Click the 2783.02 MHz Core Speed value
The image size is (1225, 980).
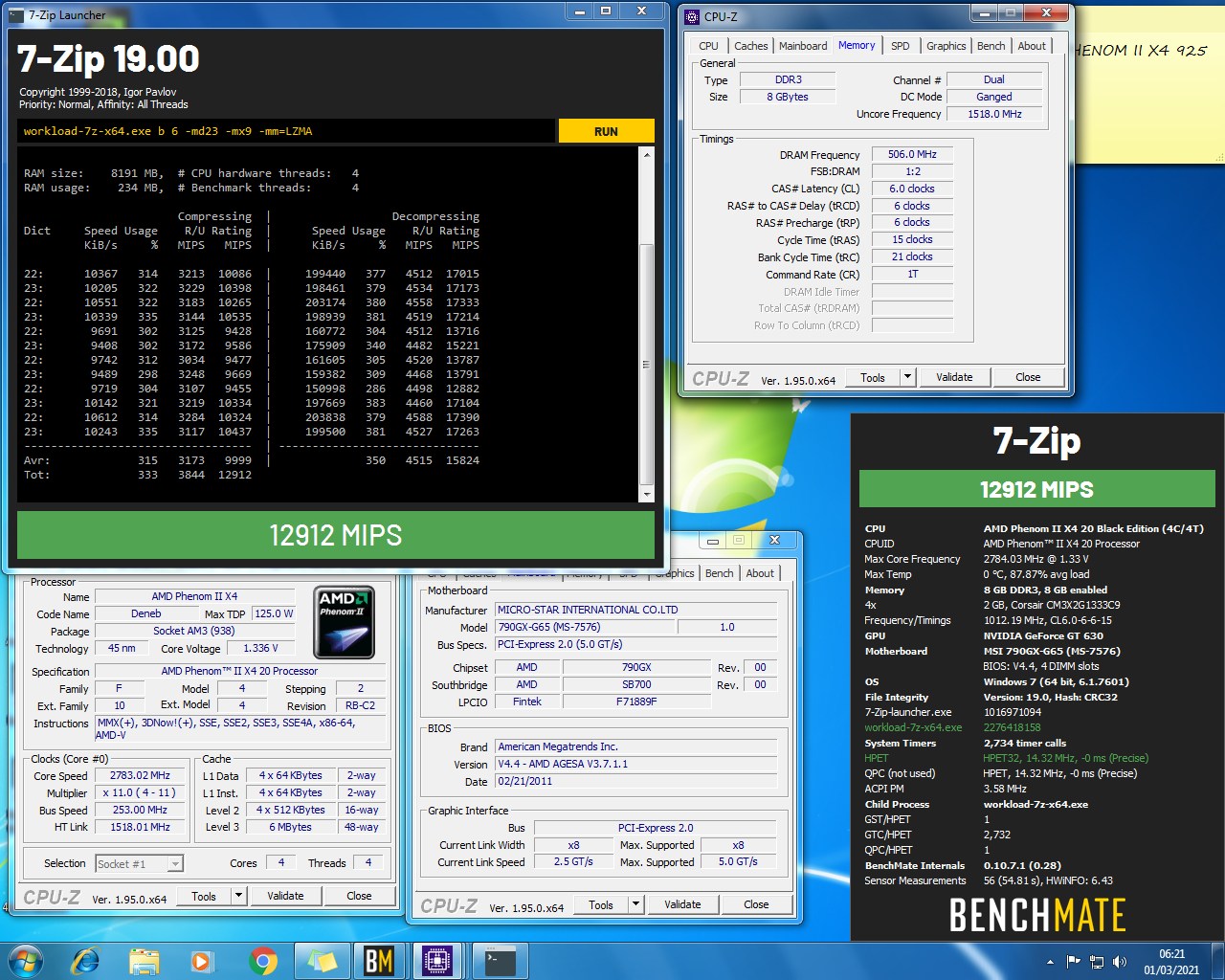click(141, 775)
